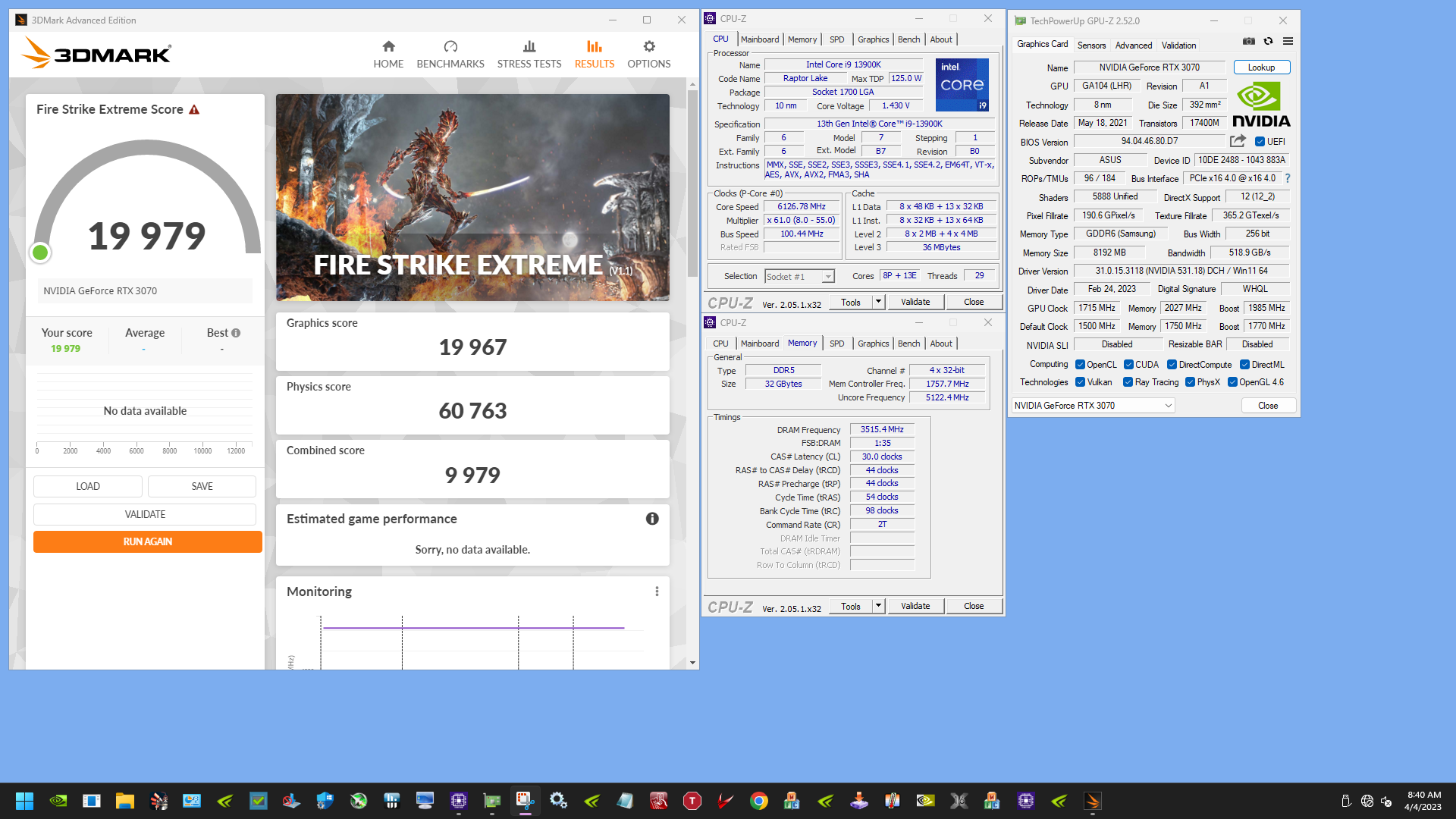Viewport: 1456px width, 819px height.
Task: Click the 3DMark logo
Action: click(96, 53)
